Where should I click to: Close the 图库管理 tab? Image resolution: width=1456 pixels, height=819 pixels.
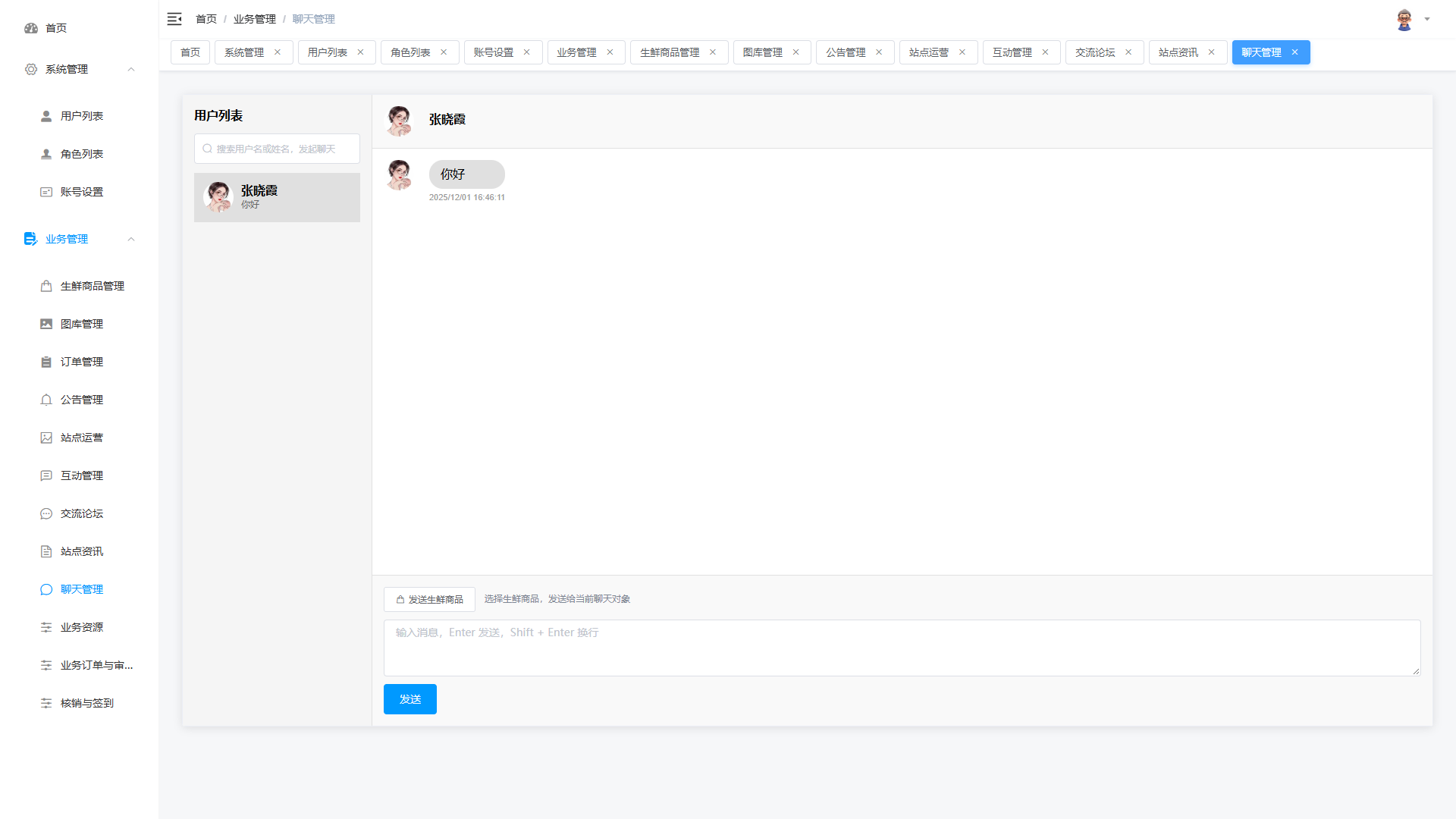click(796, 52)
